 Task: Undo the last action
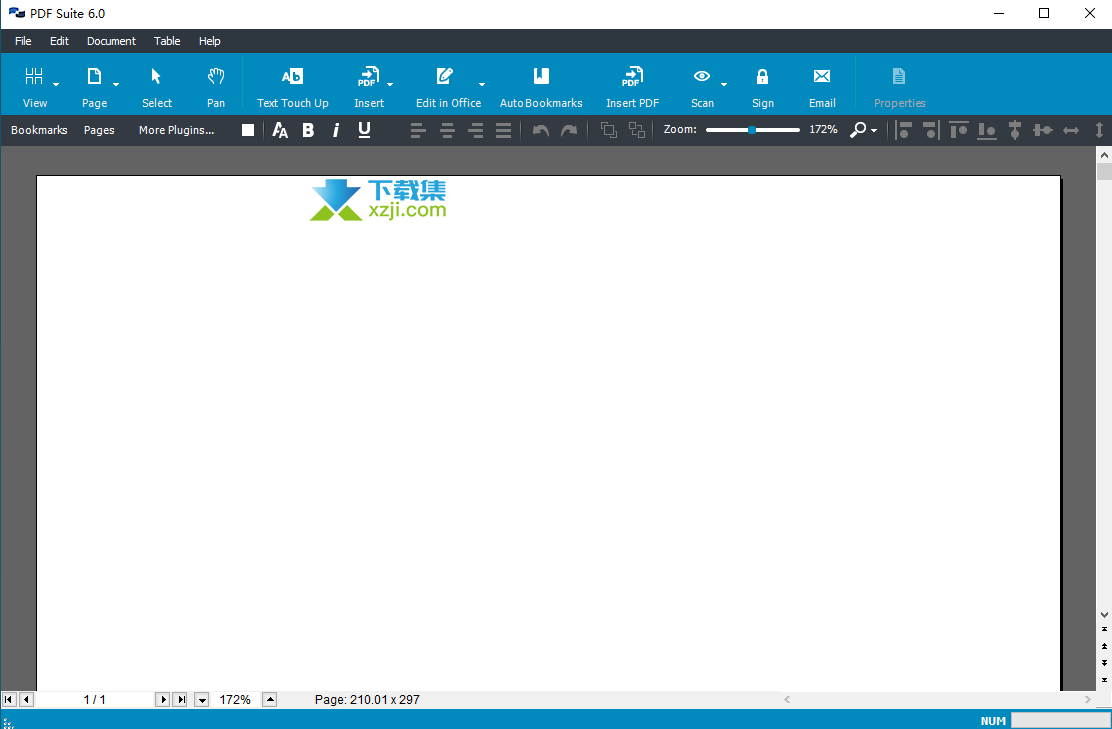point(540,130)
